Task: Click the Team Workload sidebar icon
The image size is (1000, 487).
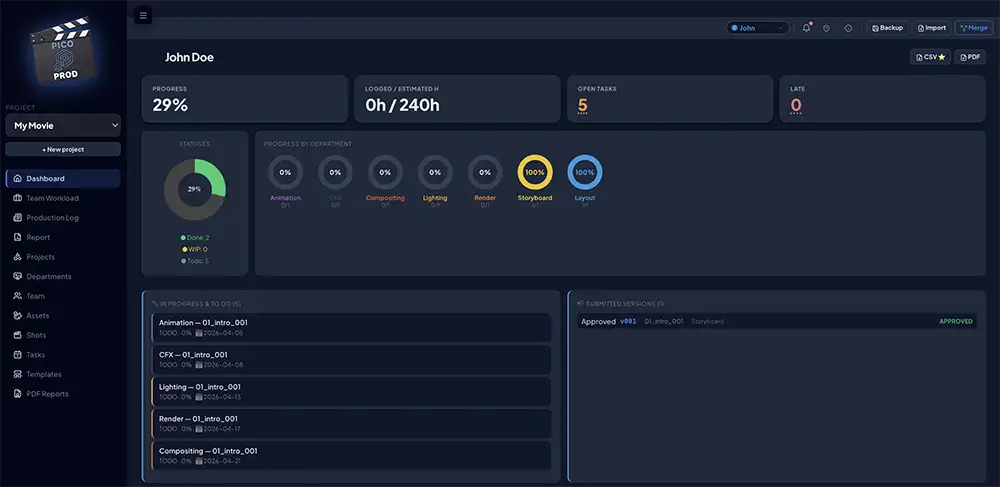Action: pos(18,198)
